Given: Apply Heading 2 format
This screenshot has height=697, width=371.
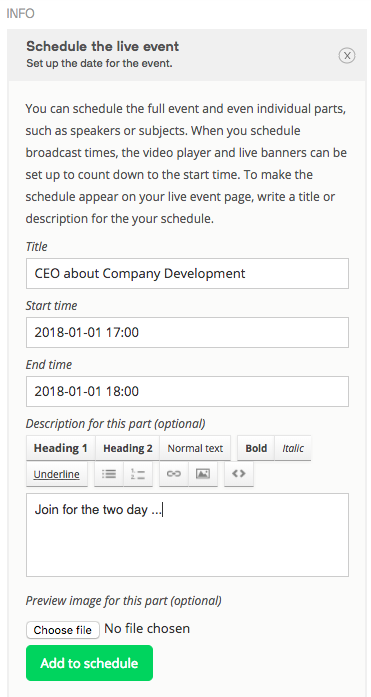Looking at the screenshot, I should [x=128, y=448].
